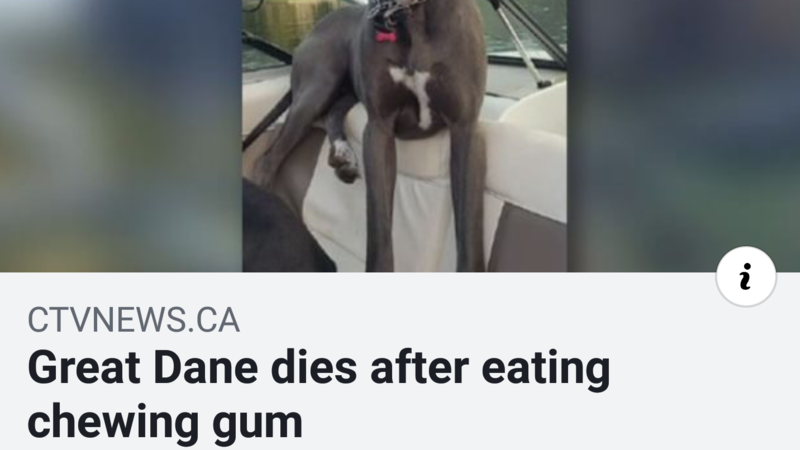Click the empty gray card area beside 'chewing gum'
This screenshot has width=800, height=450.
pyautogui.click(x=510, y=422)
